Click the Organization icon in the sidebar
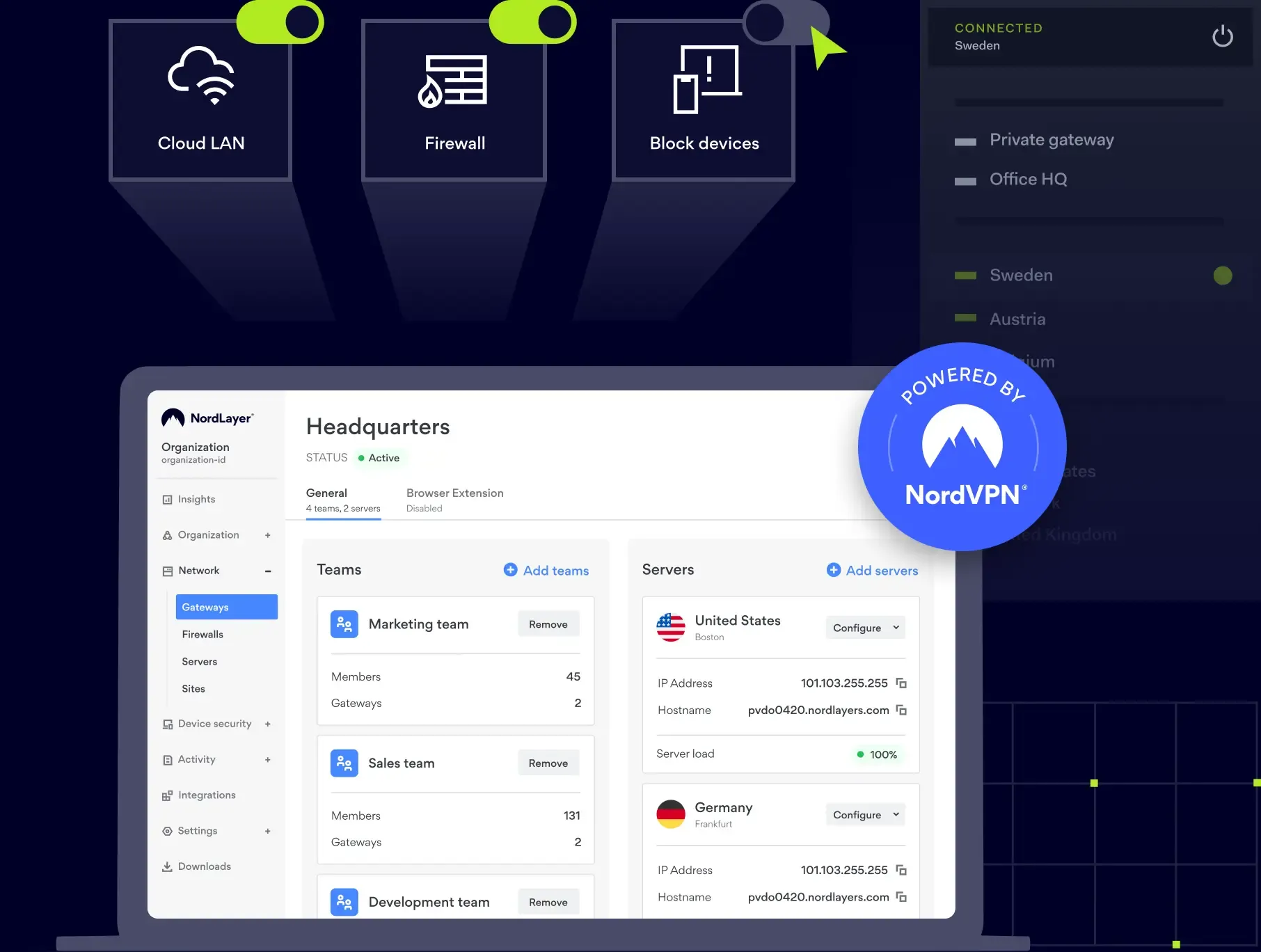Viewport: 1261px width, 952px height. pos(167,535)
